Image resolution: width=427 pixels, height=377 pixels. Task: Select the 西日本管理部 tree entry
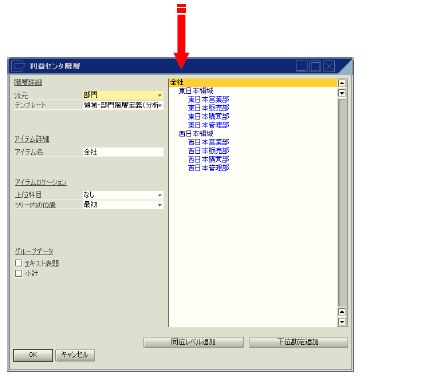tap(209, 168)
